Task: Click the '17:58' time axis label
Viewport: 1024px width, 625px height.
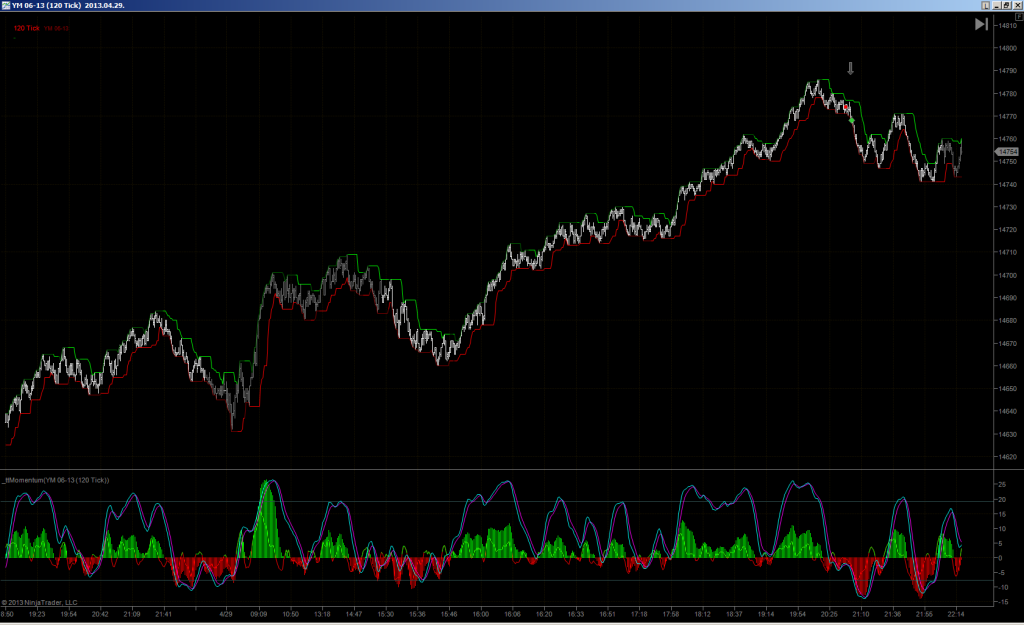Action: pos(671,614)
